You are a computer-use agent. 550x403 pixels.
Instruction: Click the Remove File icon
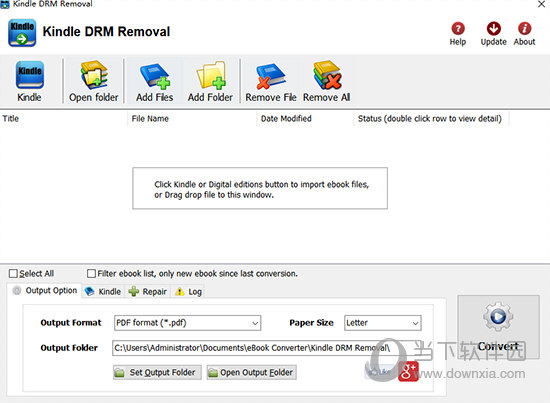pos(270,76)
